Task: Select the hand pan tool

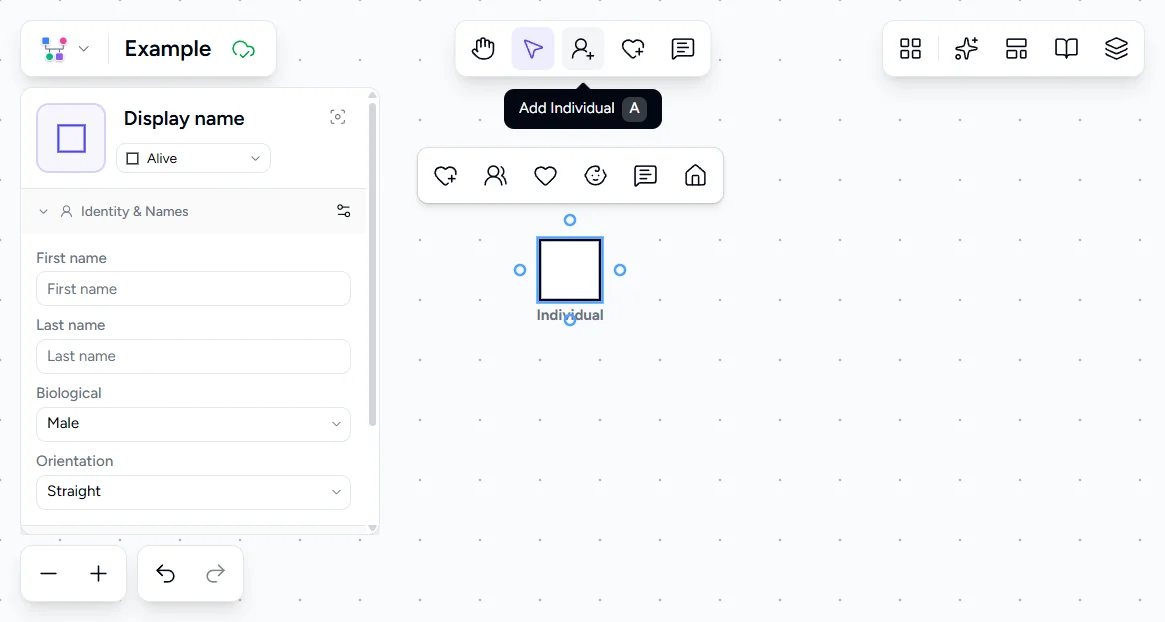Action: [483, 49]
